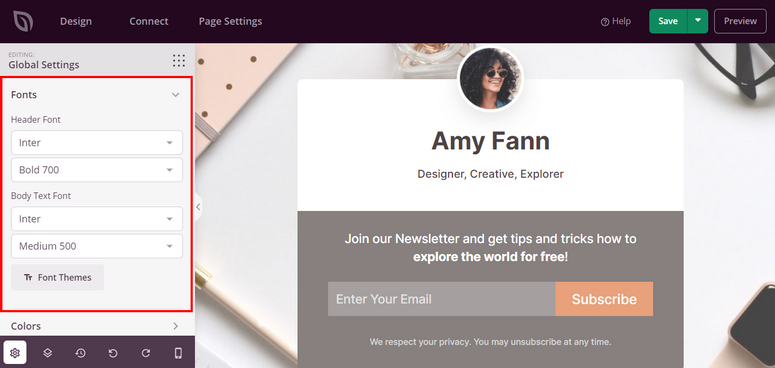
Task: Open the Bold 700 weight dropdown
Action: pyautogui.click(x=97, y=170)
